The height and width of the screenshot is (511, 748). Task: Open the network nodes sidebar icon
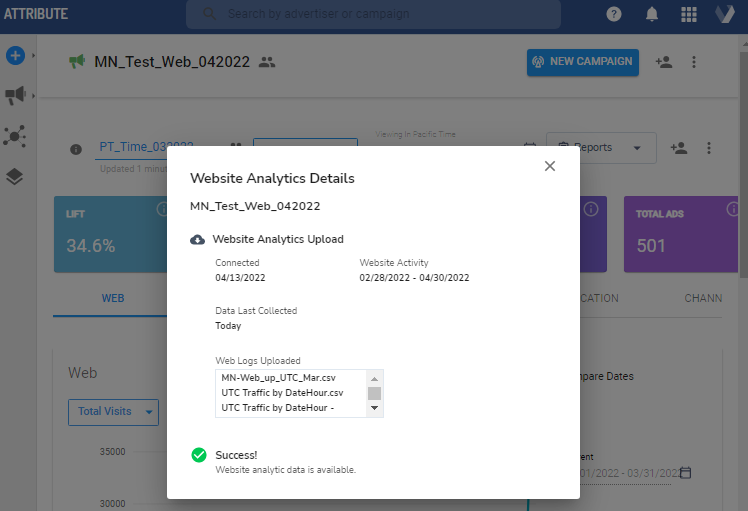coord(15,136)
